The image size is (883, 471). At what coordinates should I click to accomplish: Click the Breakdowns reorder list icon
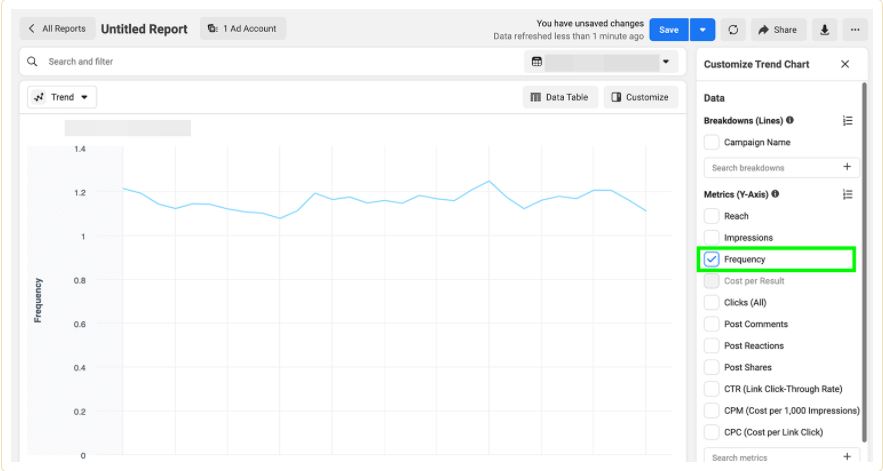click(x=847, y=121)
